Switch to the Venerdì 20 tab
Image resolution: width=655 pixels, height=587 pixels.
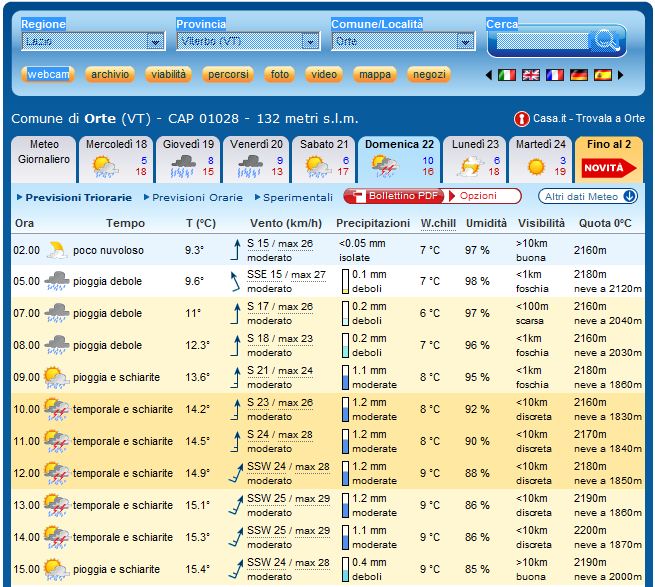point(256,159)
